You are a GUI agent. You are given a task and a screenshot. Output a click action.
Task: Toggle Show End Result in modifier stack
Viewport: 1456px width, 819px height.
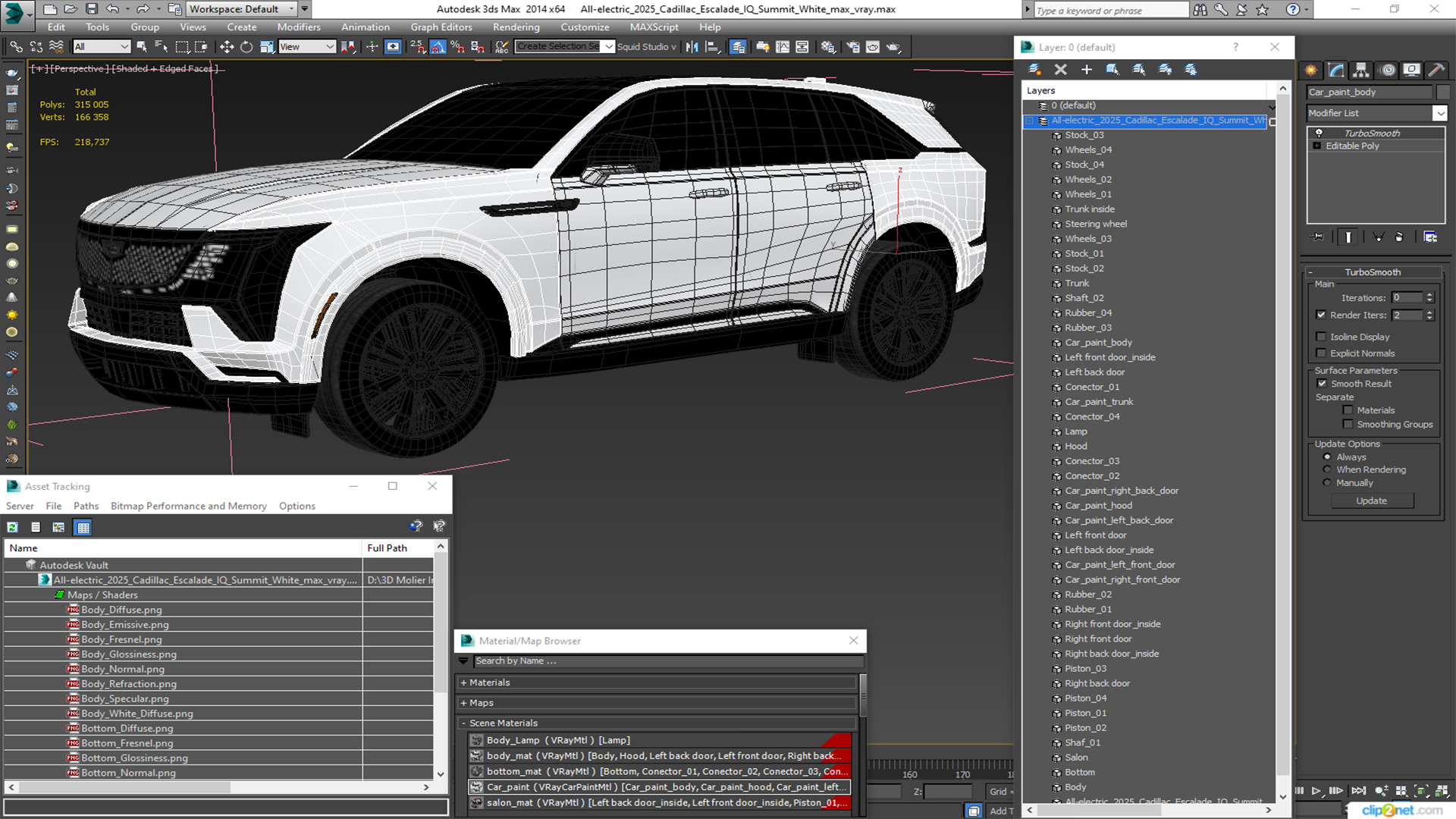(1348, 237)
